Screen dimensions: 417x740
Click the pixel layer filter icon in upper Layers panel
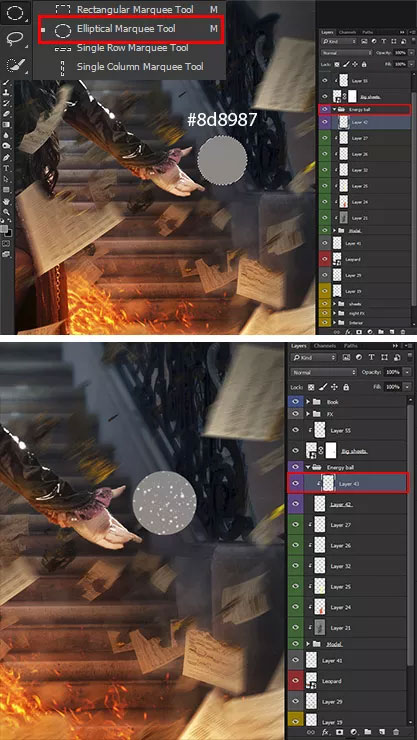tap(364, 42)
